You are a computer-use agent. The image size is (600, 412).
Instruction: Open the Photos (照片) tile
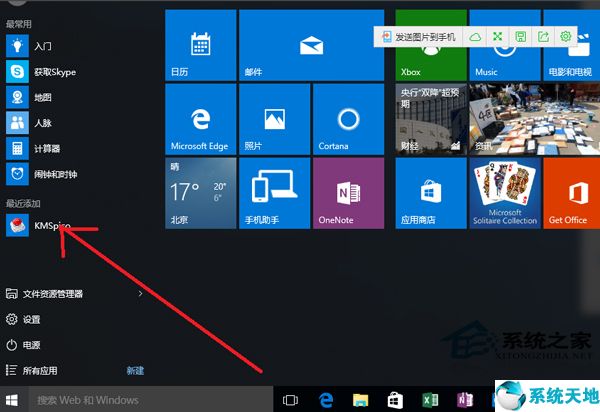coord(274,119)
